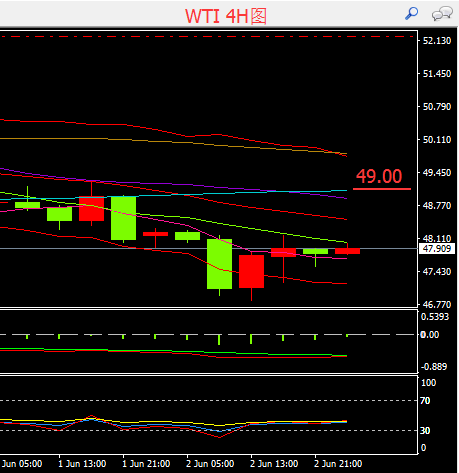This screenshot has height=473, width=459.
Task: Click the 2 Jun 05:00 time label
Action: [210, 464]
